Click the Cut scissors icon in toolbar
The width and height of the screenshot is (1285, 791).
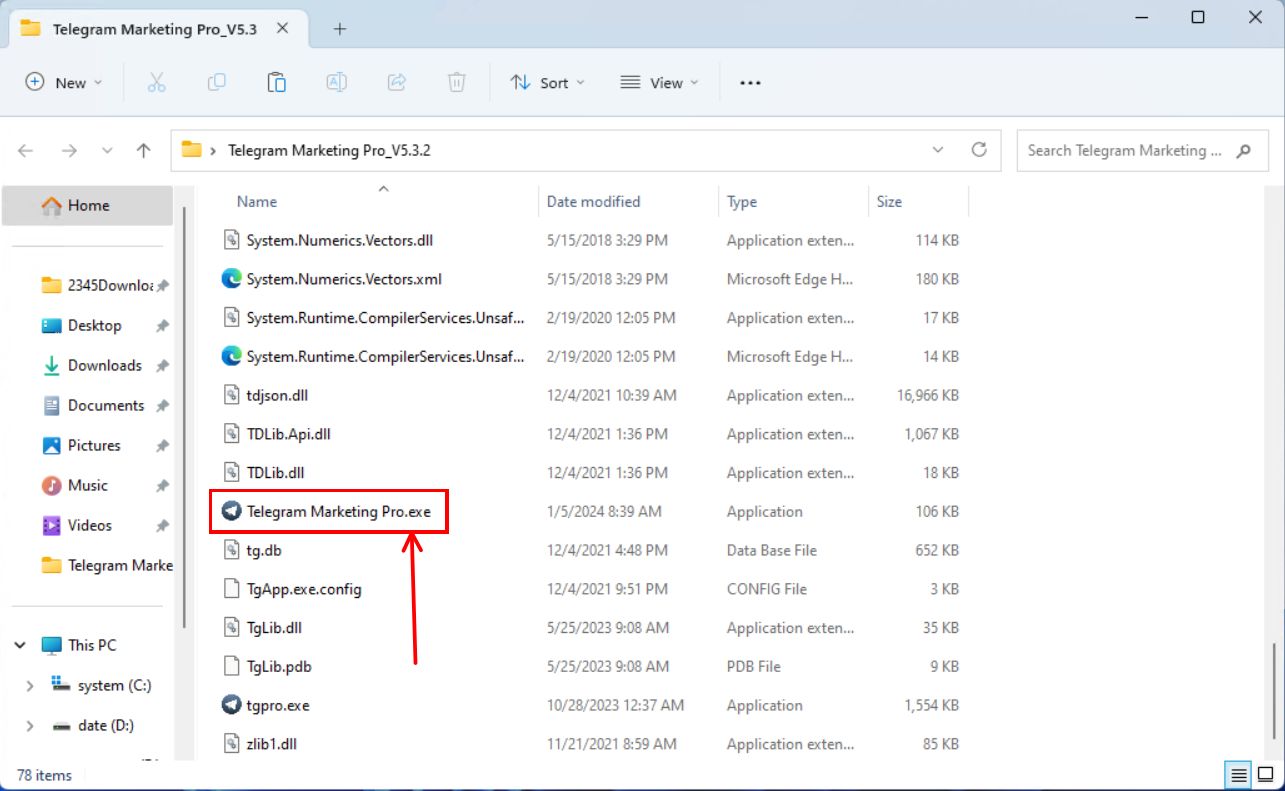(x=156, y=83)
